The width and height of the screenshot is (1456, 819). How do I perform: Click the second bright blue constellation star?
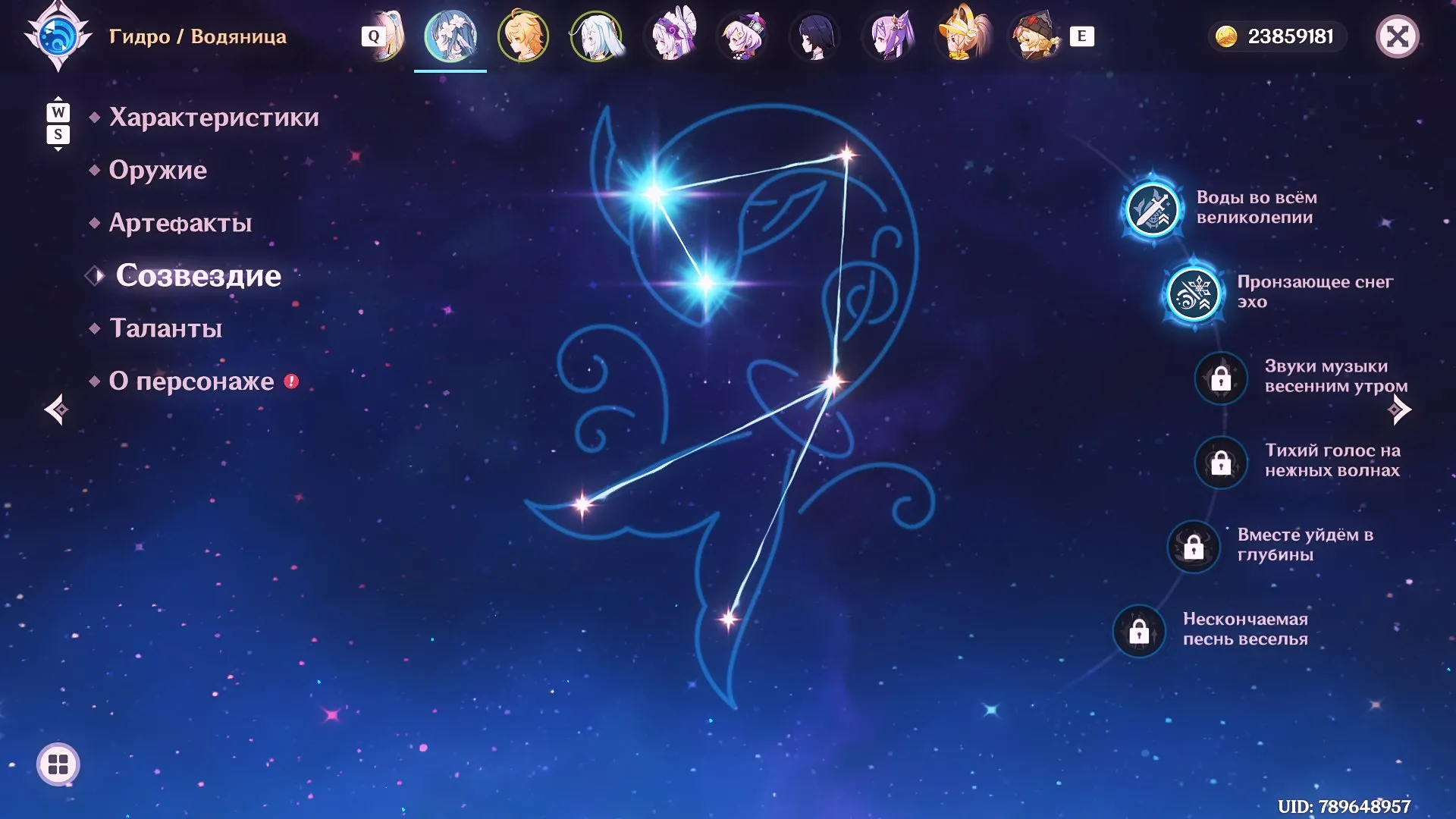pos(706,284)
